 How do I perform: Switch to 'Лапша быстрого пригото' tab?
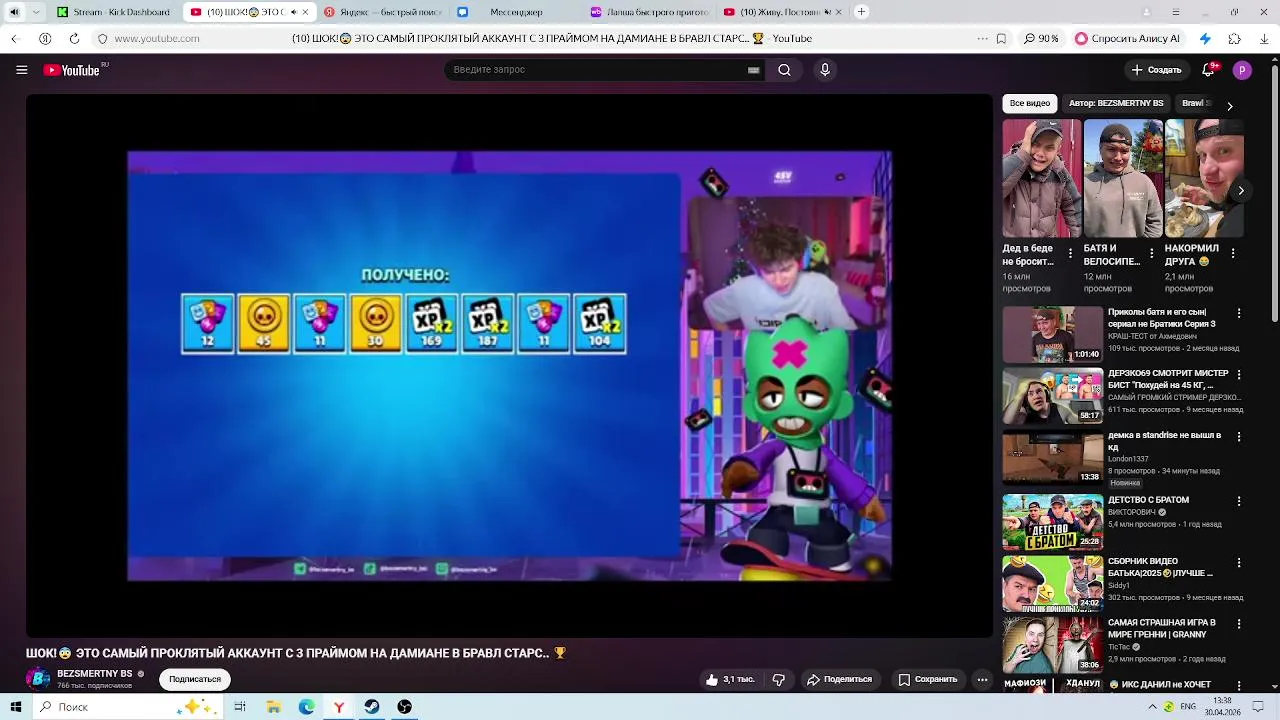click(x=649, y=12)
